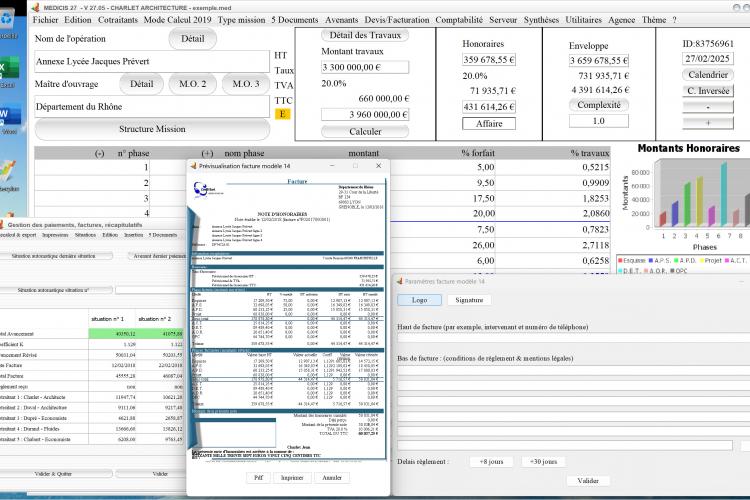
Task: Click Valider in Paramètres facture window
Action: 588,480
